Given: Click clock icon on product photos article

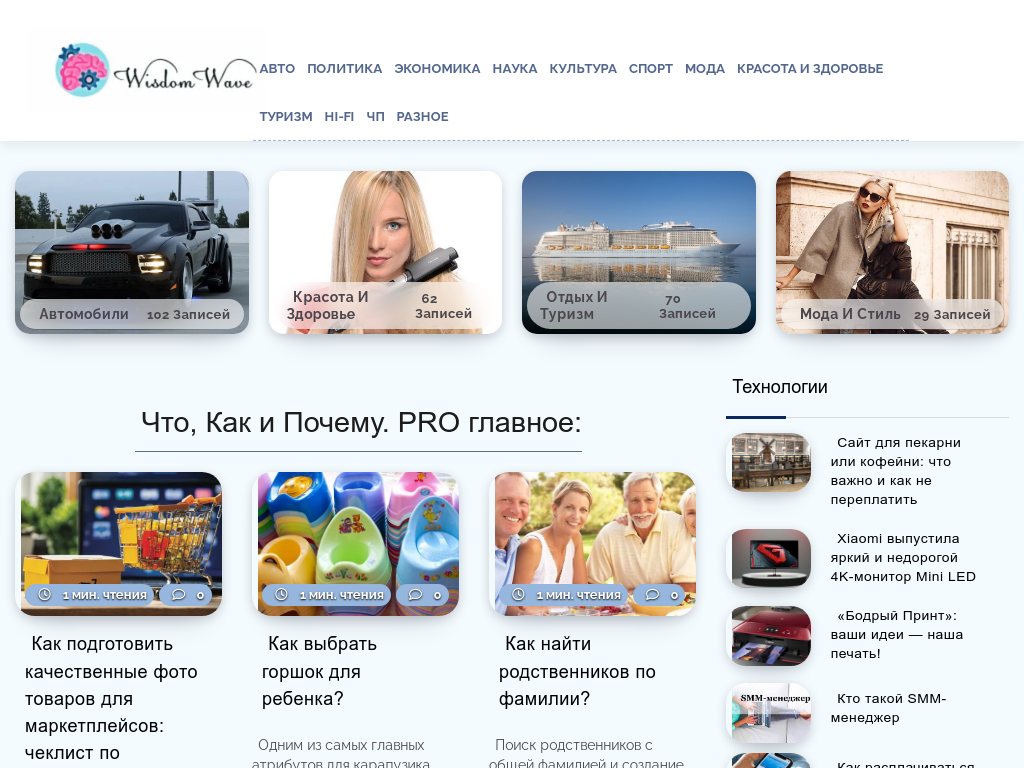Looking at the screenshot, I should pyautogui.click(x=44, y=594).
